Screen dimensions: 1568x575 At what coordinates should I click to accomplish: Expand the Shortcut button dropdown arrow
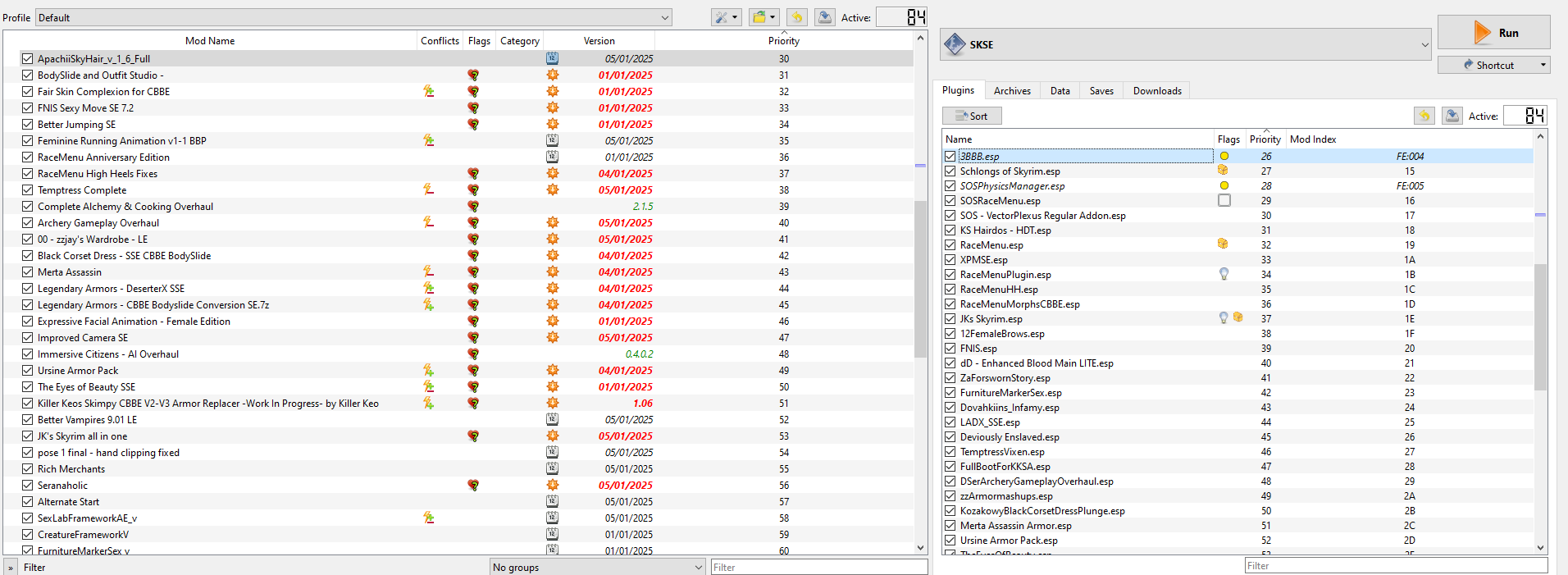1543,65
